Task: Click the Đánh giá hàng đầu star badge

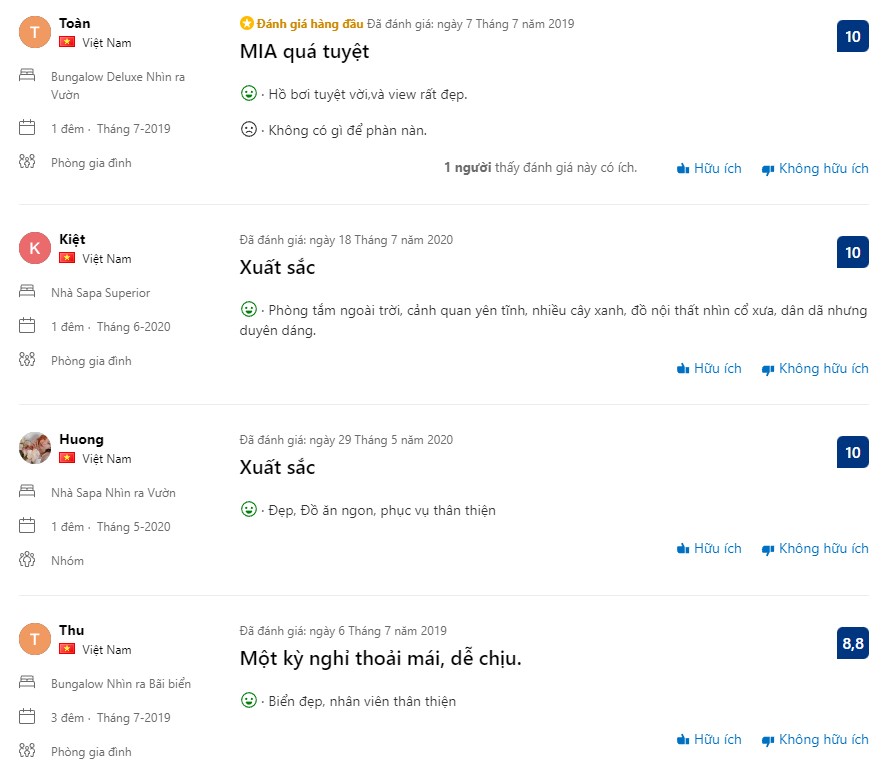Action: point(246,23)
